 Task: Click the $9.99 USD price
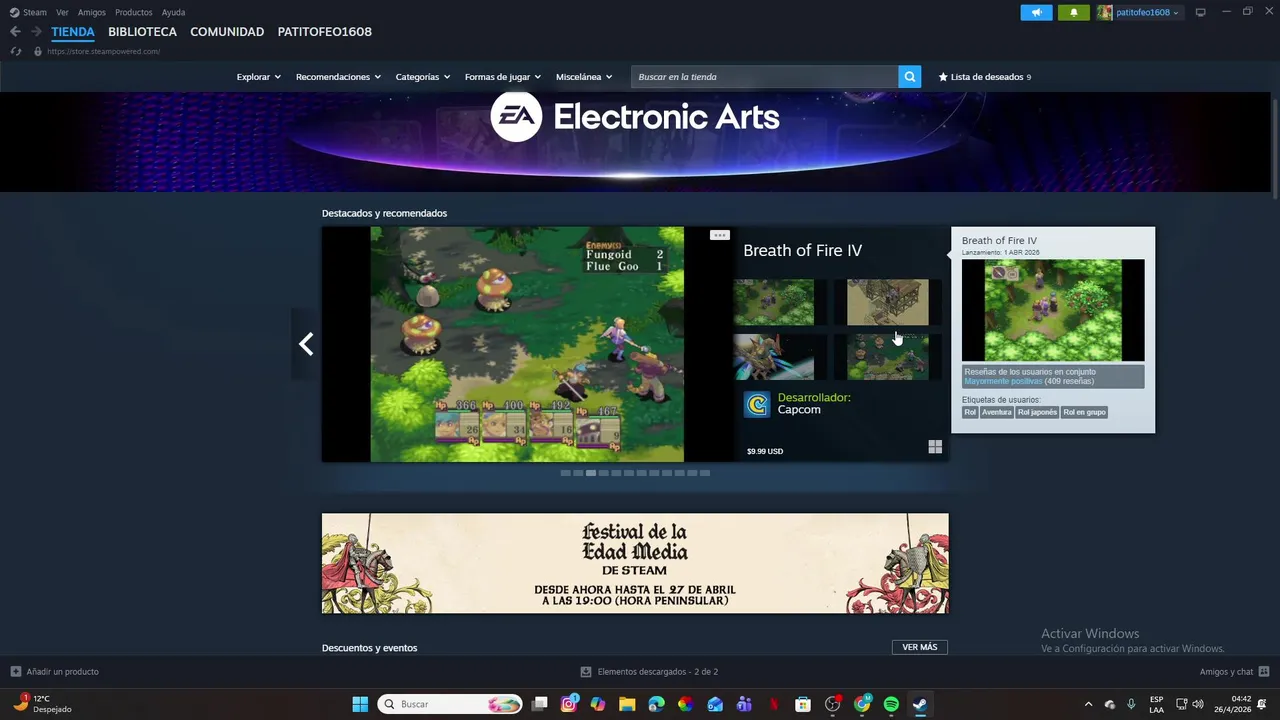765,451
